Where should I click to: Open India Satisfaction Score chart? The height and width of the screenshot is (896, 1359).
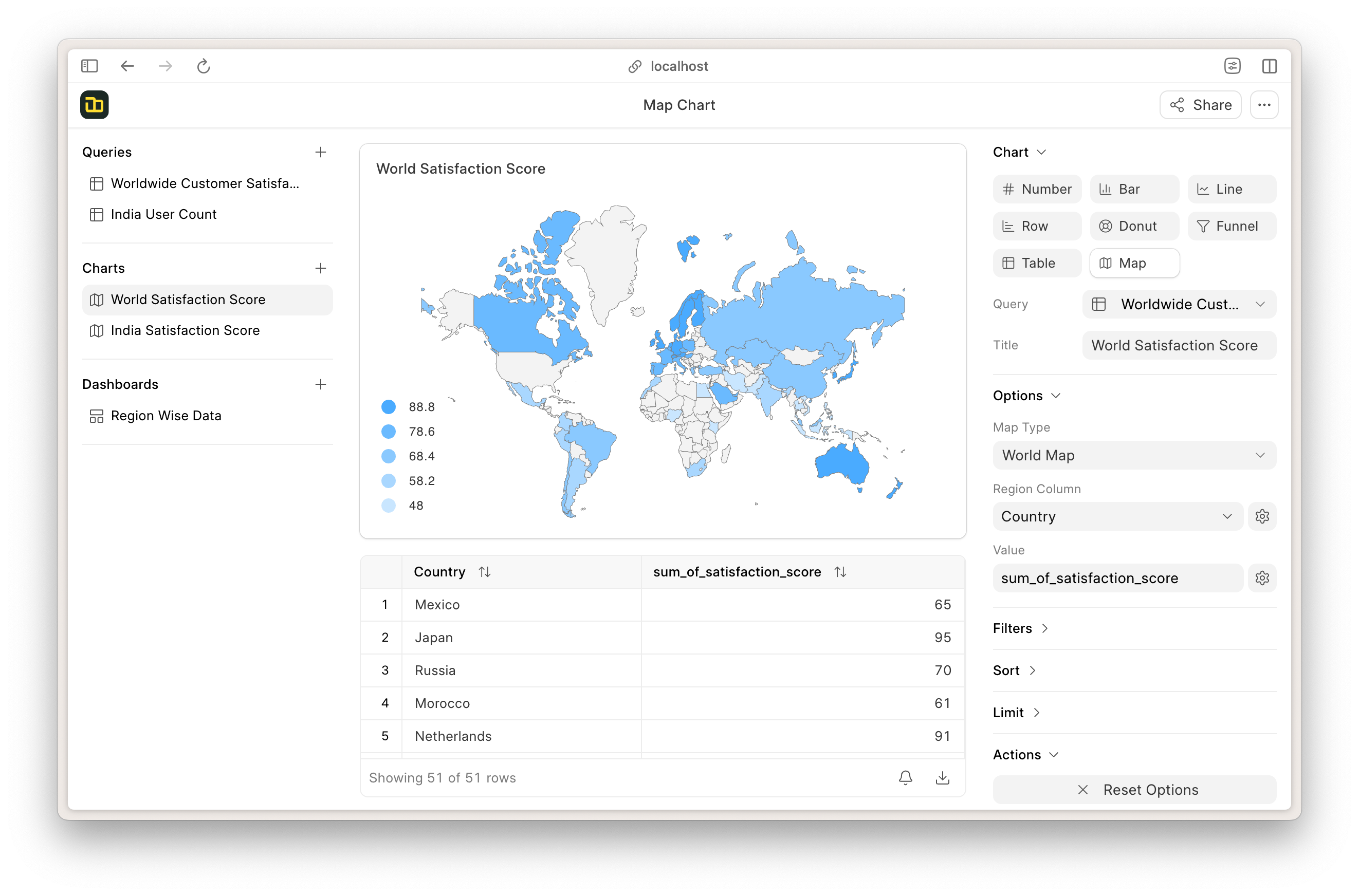point(185,330)
